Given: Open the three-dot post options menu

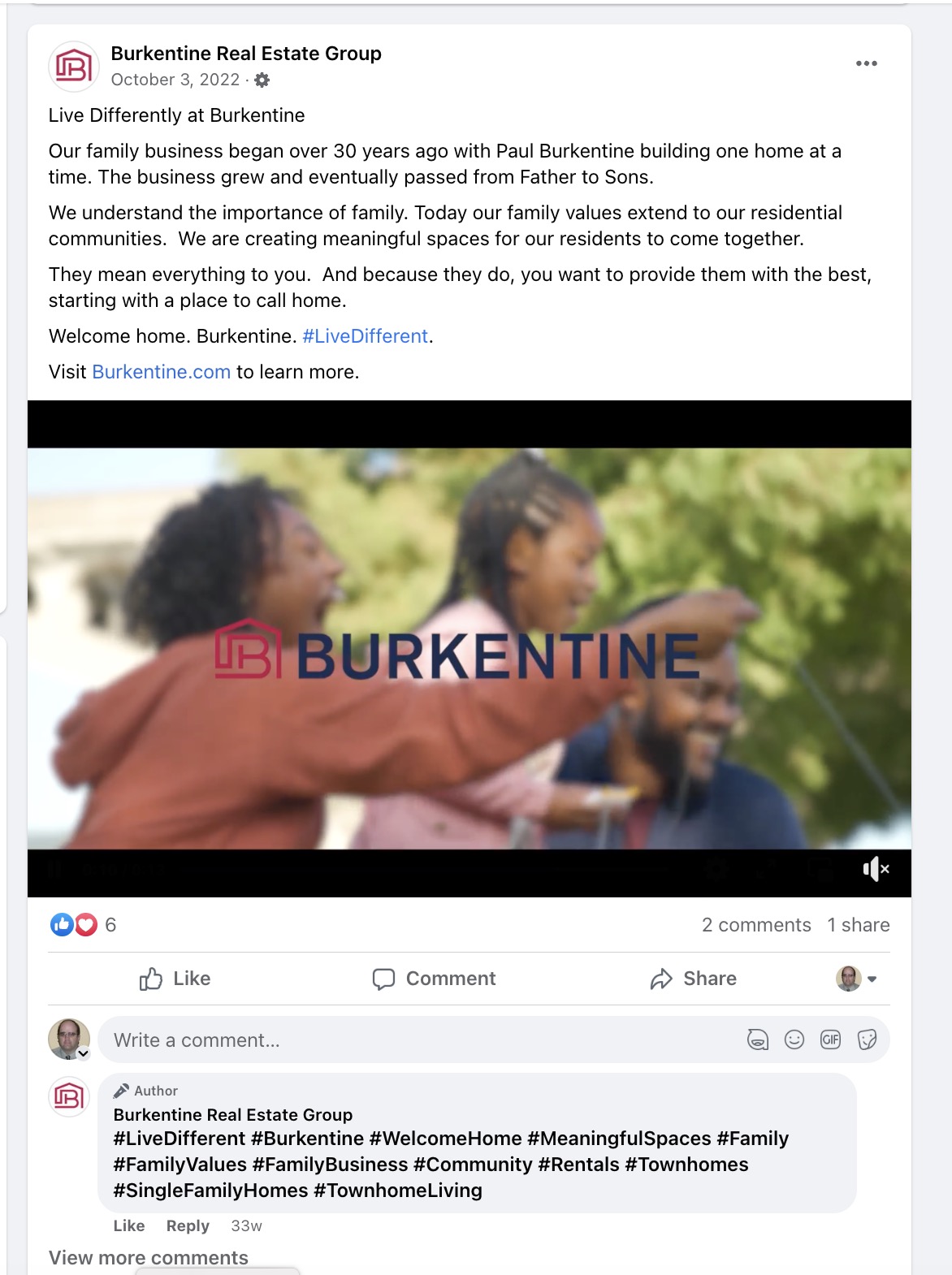Looking at the screenshot, I should pos(866,63).
